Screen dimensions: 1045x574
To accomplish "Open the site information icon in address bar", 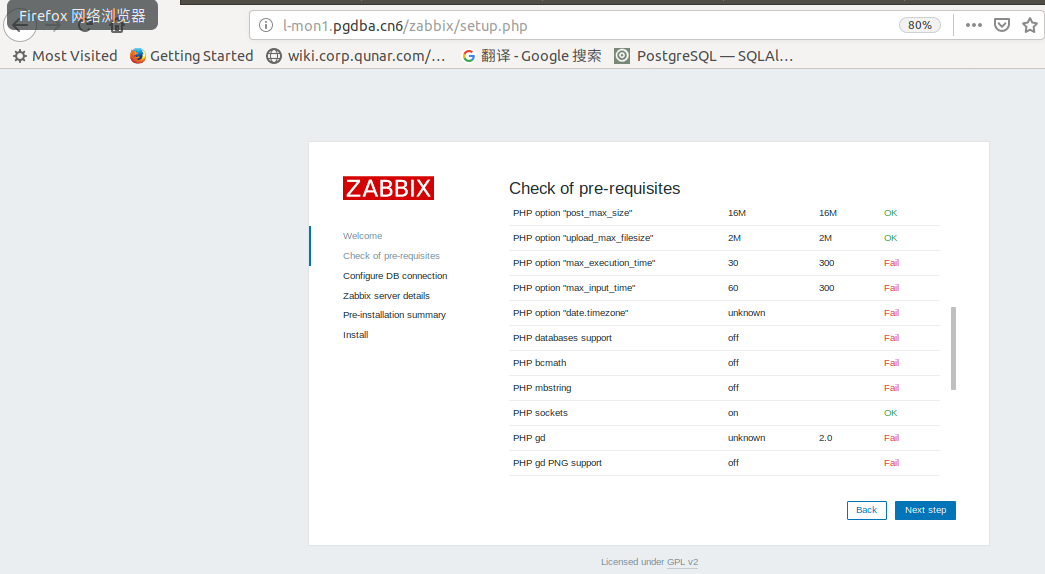I will pos(266,25).
